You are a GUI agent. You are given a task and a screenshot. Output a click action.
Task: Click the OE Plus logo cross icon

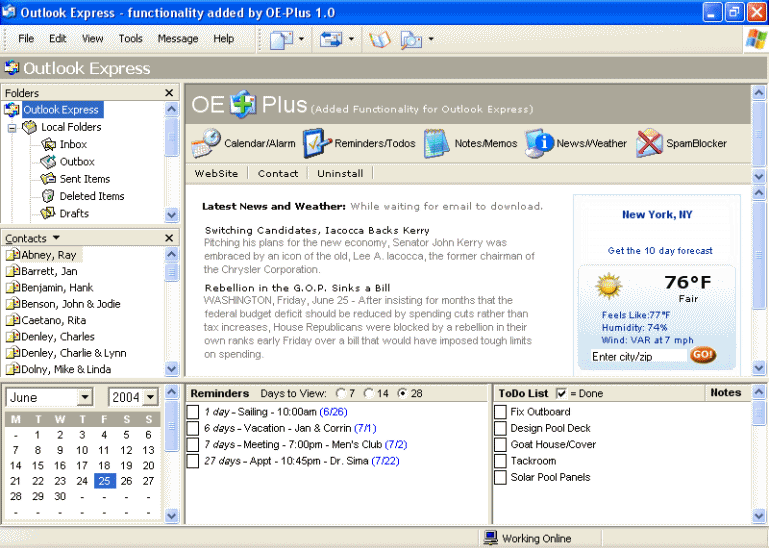click(243, 104)
